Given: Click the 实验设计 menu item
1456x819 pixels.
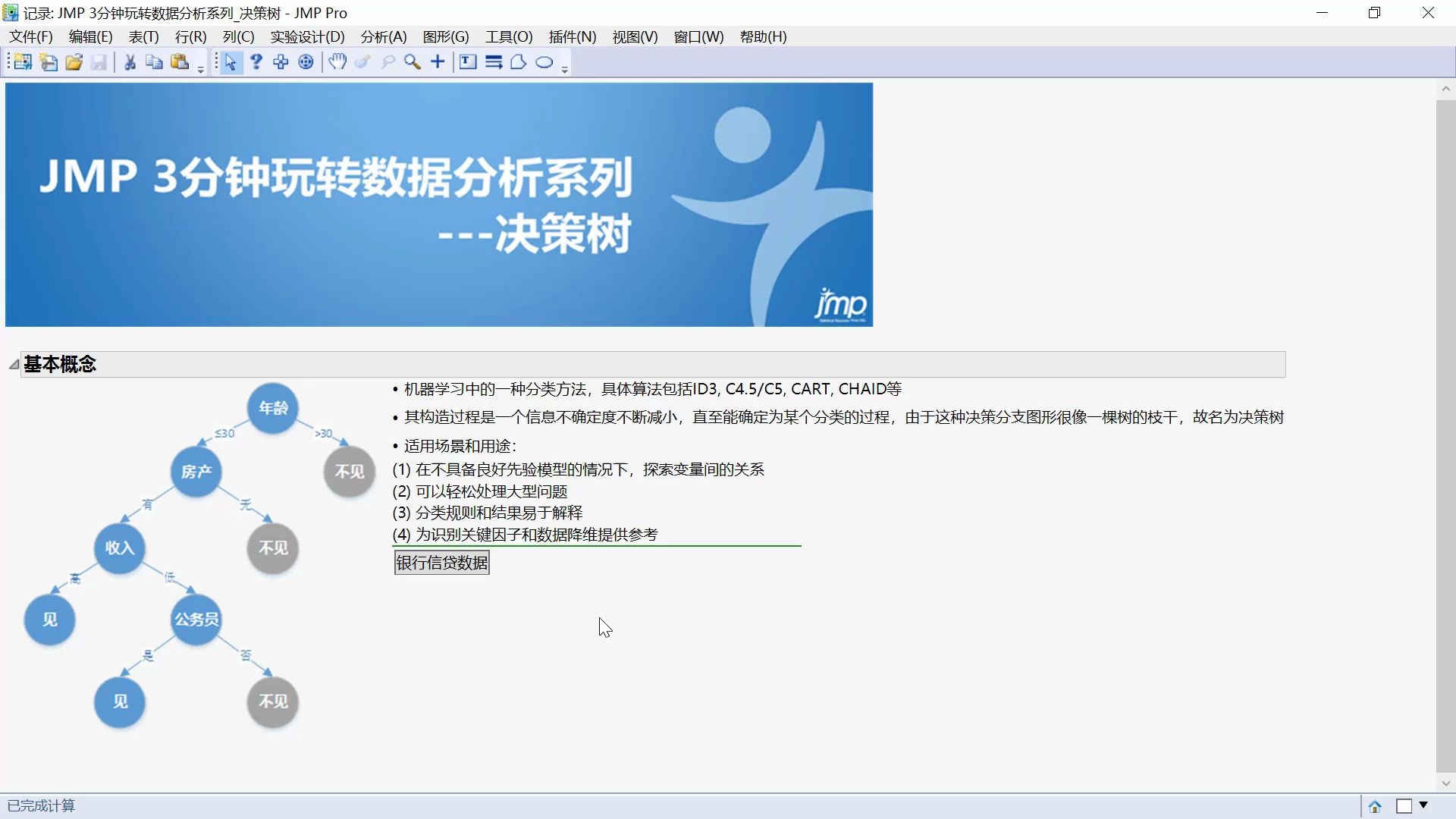Looking at the screenshot, I should [306, 37].
